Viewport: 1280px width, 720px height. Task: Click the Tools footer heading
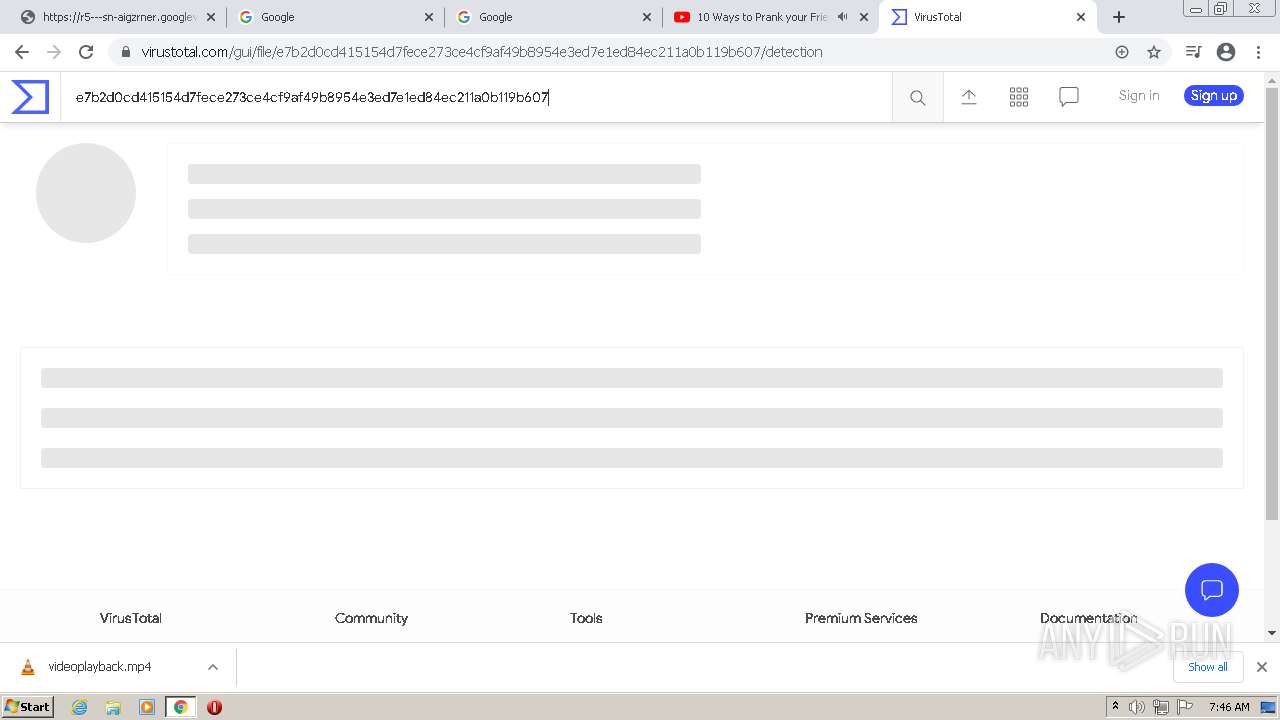(586, 618)
